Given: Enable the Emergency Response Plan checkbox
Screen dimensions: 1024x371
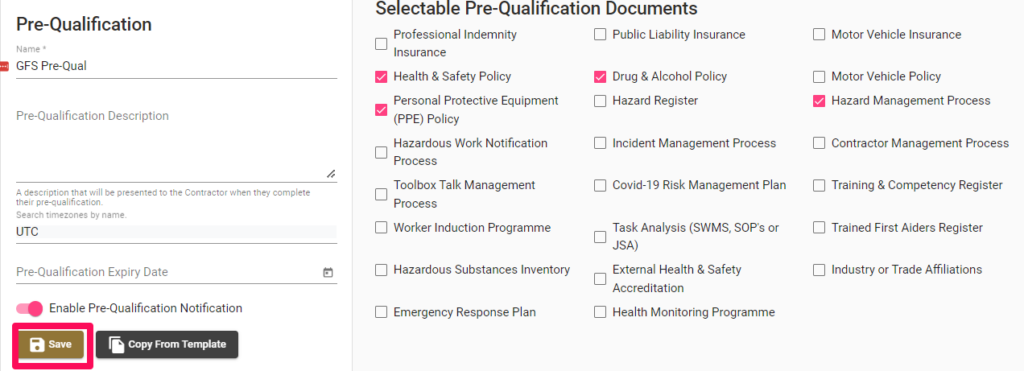Looking at the screenshot, I should pos(381,312).
